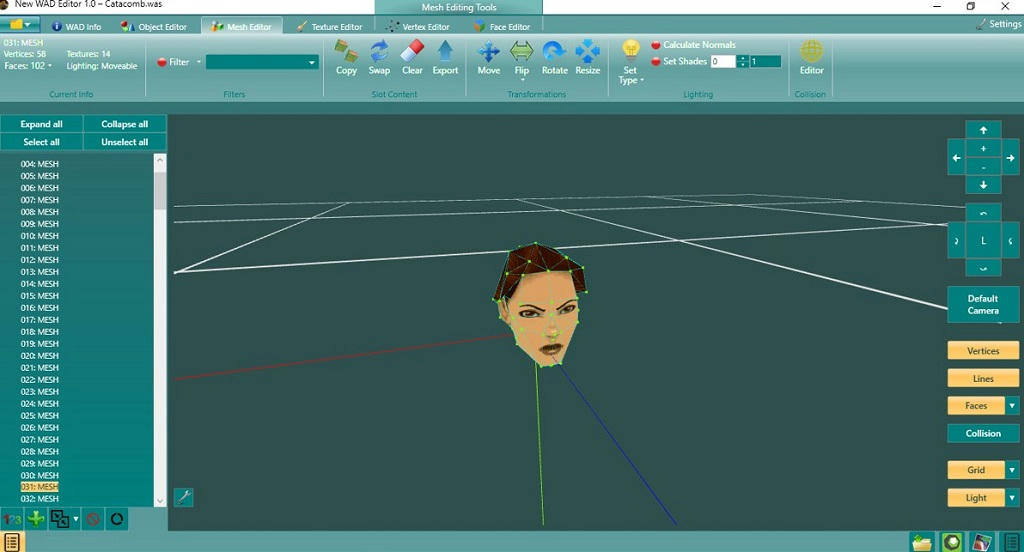Open Settings at top-right
This screenshot has width=1024, height=552.
click(999, 24)
